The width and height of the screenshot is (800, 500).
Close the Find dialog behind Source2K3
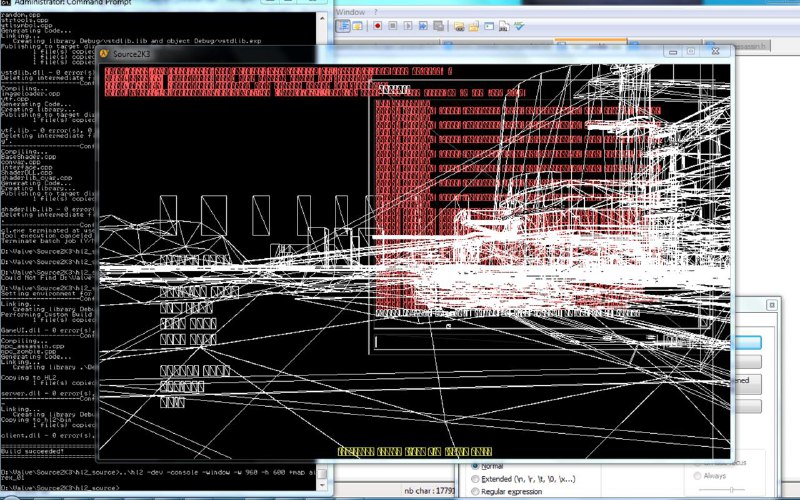[771, 305]
